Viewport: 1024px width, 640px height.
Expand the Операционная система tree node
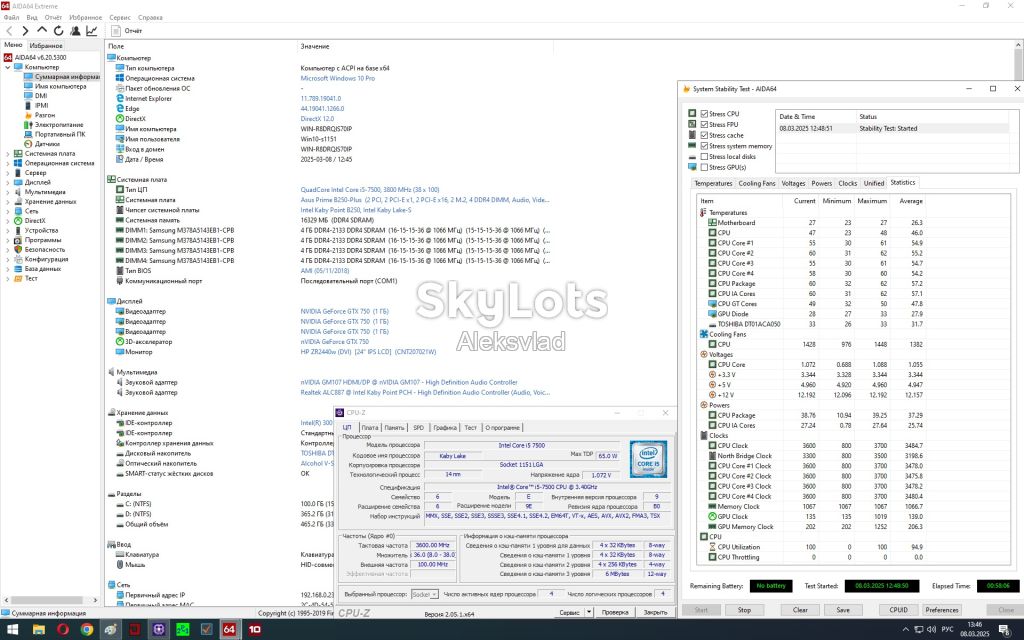(8, 163)
